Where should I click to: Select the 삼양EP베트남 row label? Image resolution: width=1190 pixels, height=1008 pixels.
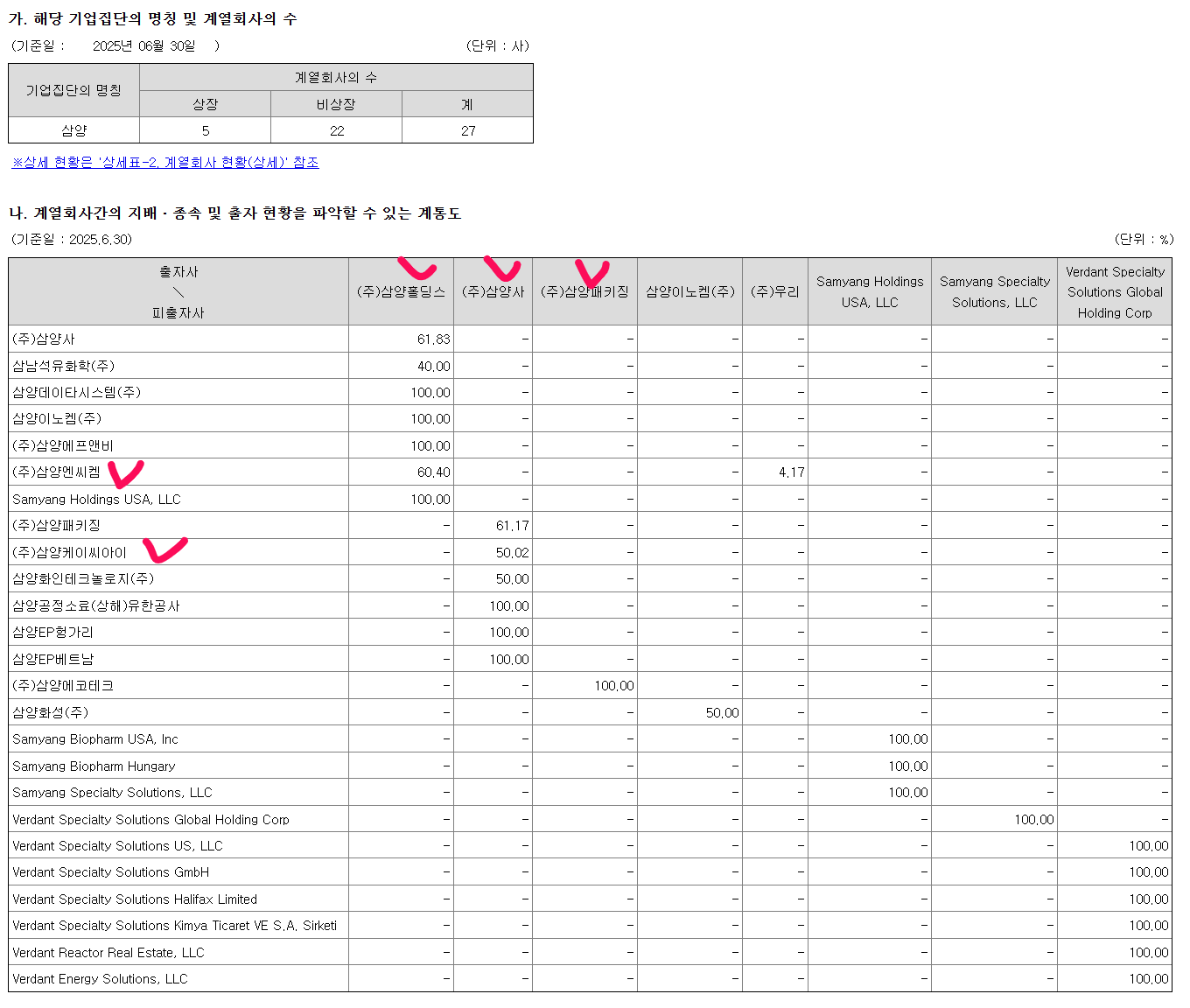point(52,659)
